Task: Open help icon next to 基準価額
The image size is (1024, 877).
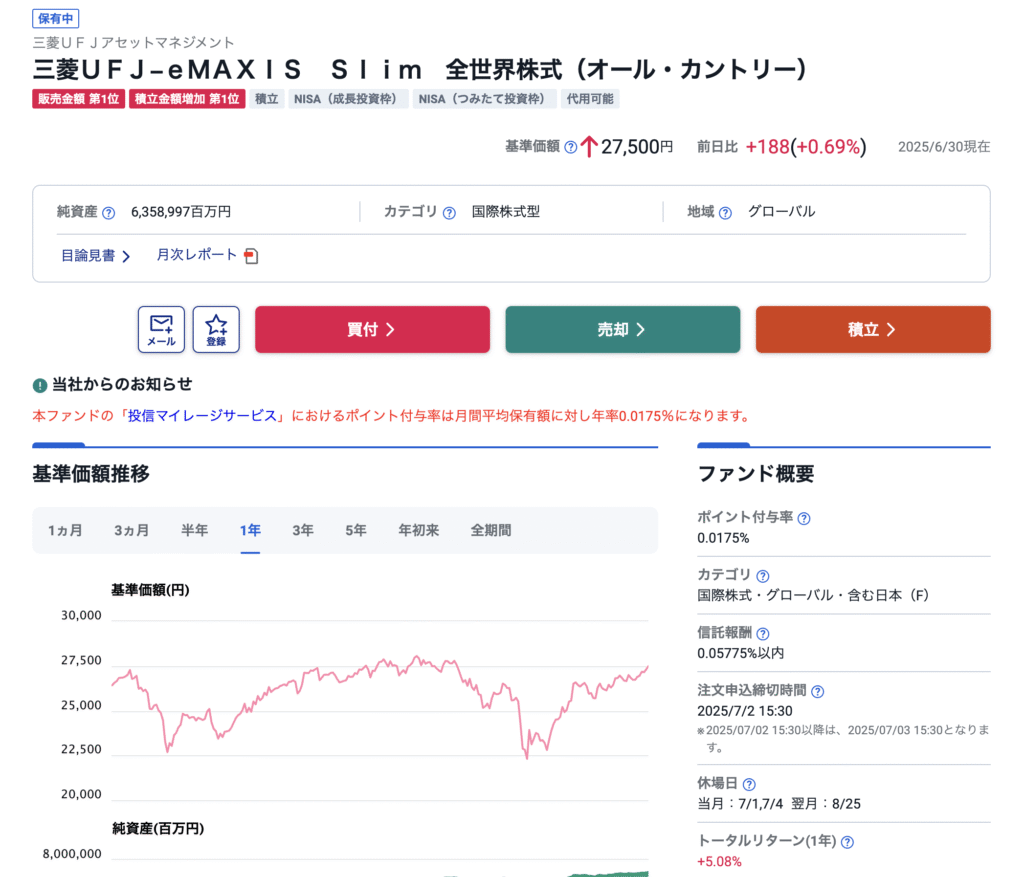Action: tap(571, 147)
